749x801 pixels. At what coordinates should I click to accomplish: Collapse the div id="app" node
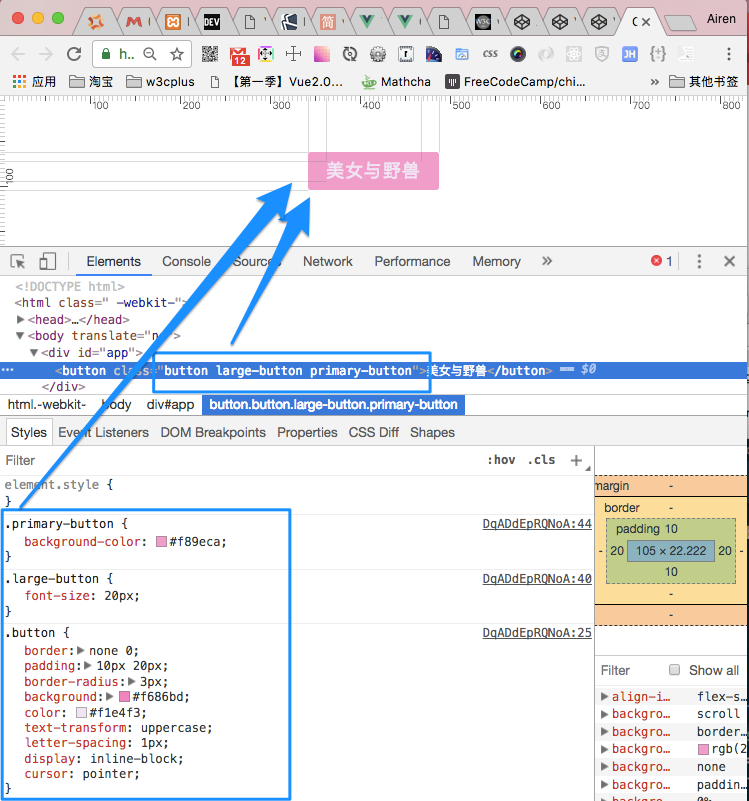pyautogui.click(x=34, y=352)
